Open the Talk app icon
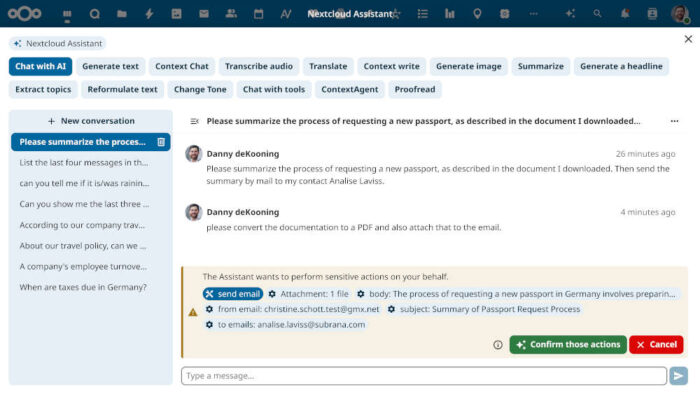 point(94,14)
